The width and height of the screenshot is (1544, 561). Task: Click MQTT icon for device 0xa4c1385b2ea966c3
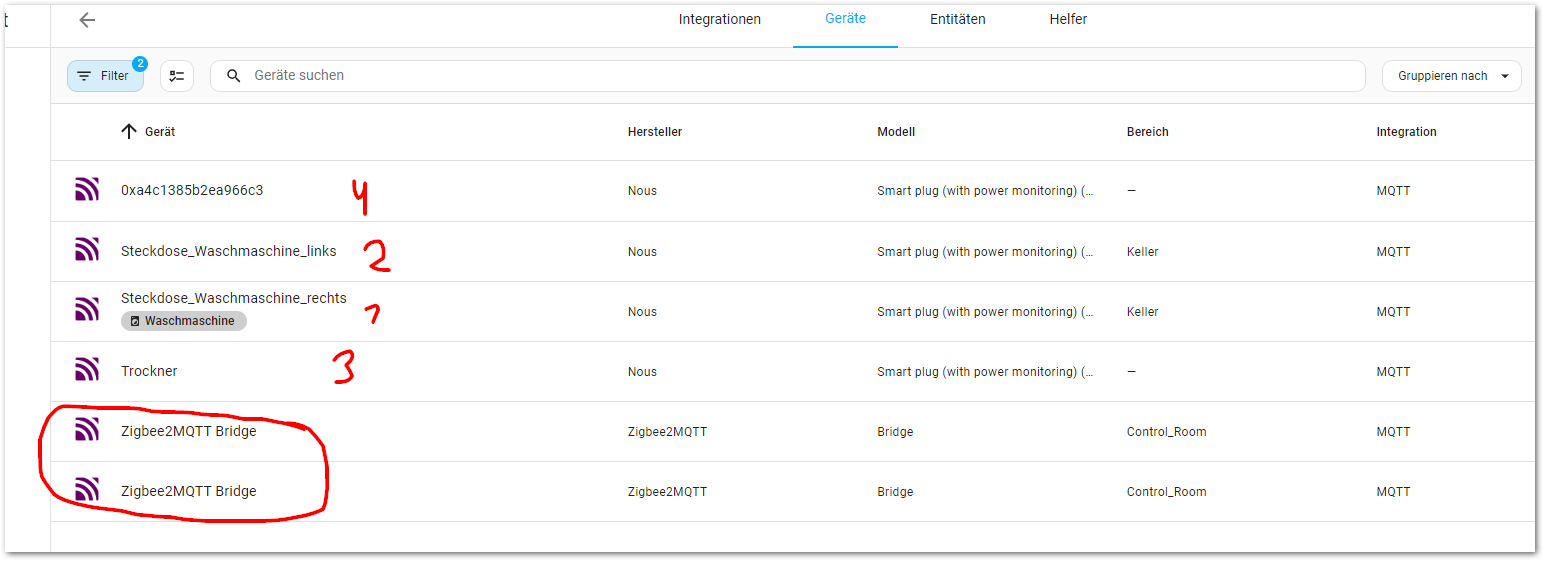pos(87,190)
